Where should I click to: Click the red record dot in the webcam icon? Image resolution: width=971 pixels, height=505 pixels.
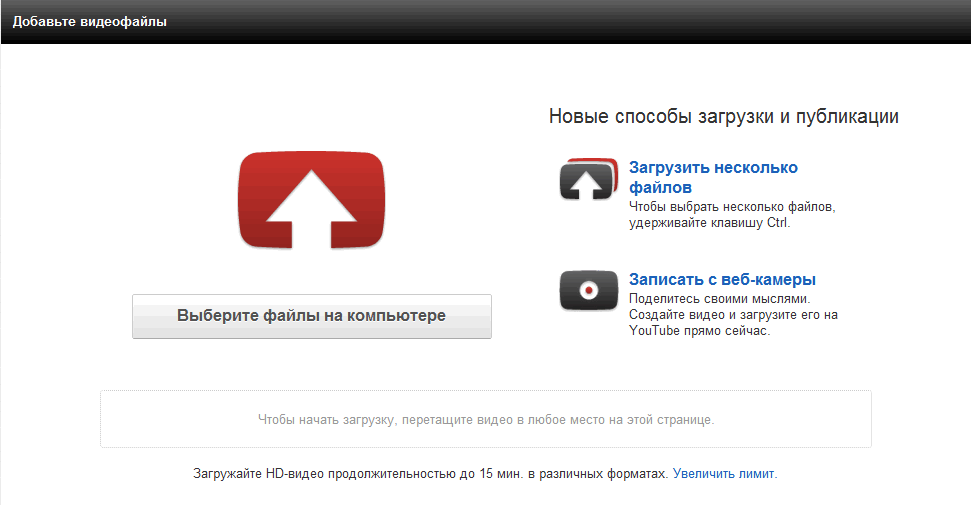point(589,290)
